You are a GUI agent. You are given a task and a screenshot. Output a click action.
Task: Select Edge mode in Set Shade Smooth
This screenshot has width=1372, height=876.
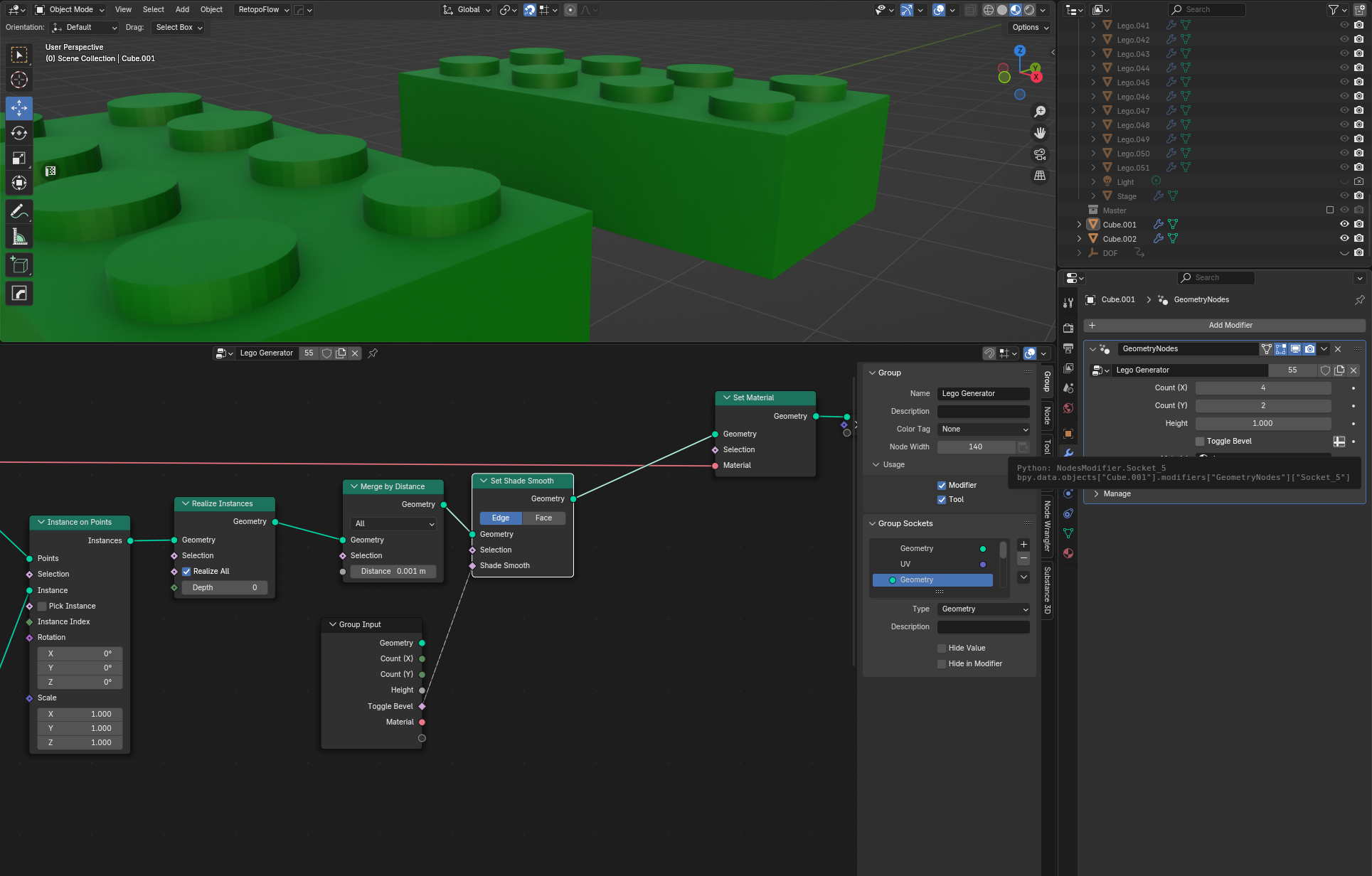501,518
